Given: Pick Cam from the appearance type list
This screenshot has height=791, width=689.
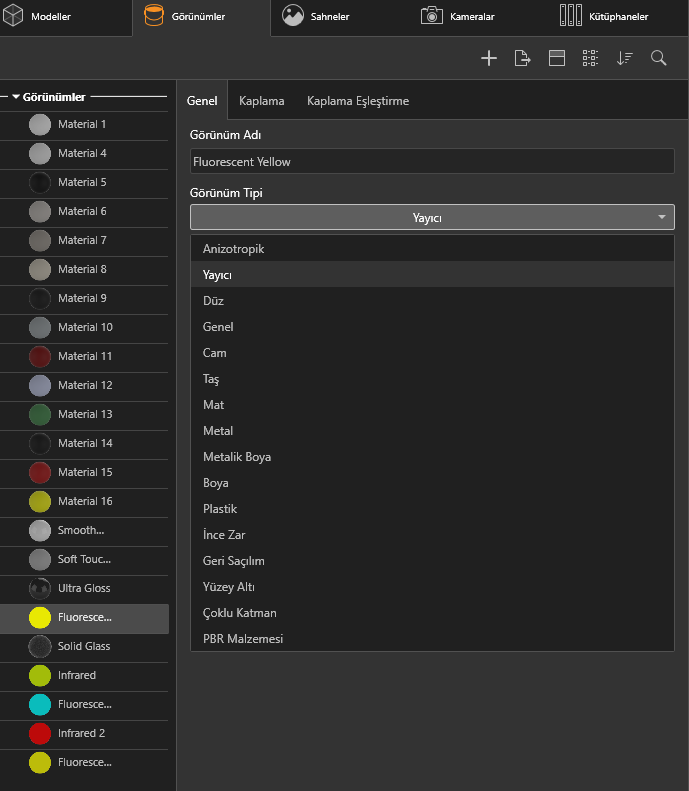Looking at the screenshot, I should tap(214, 353).
